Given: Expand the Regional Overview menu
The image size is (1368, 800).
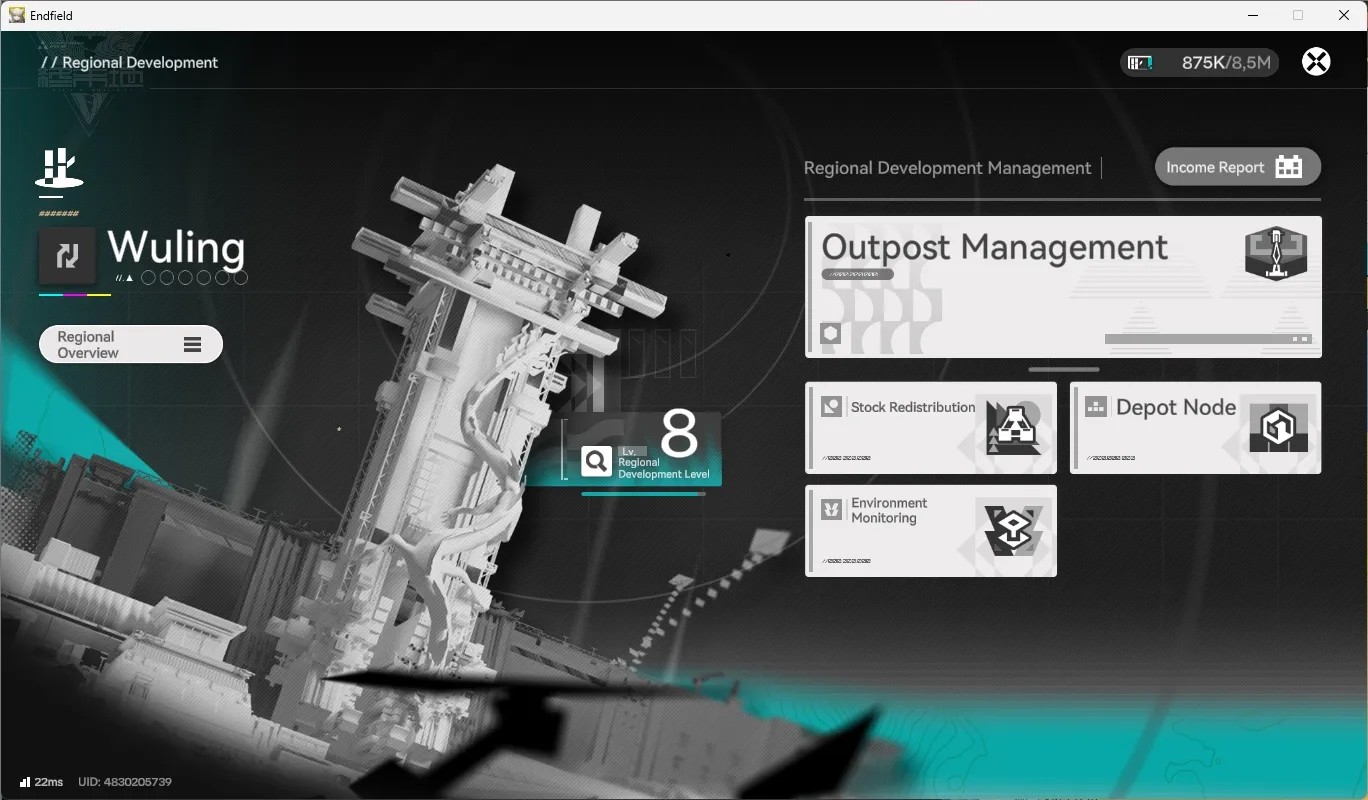Looking at the screenshot, I should coord(131,345).
